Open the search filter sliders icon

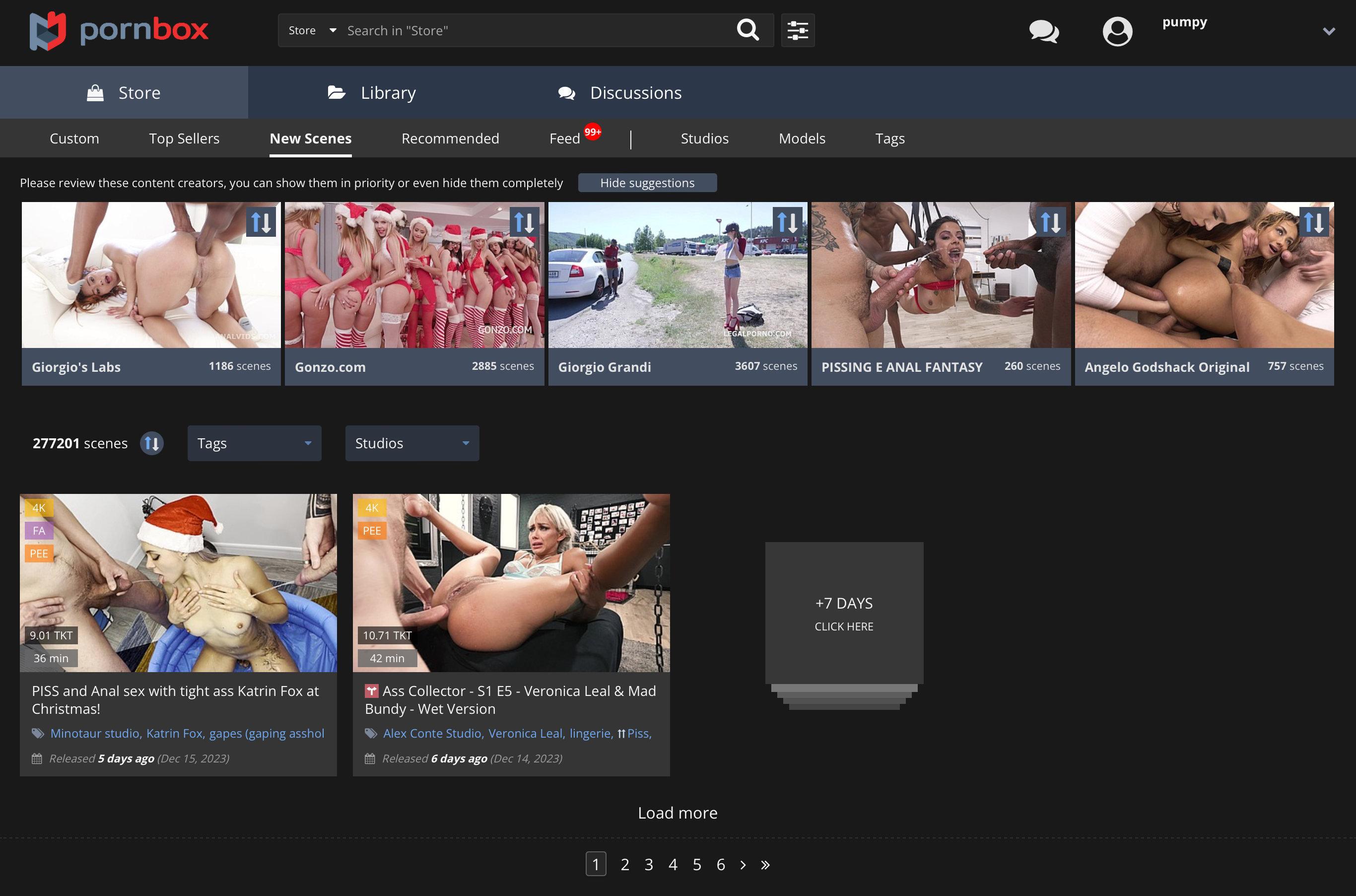click(798, 30)
